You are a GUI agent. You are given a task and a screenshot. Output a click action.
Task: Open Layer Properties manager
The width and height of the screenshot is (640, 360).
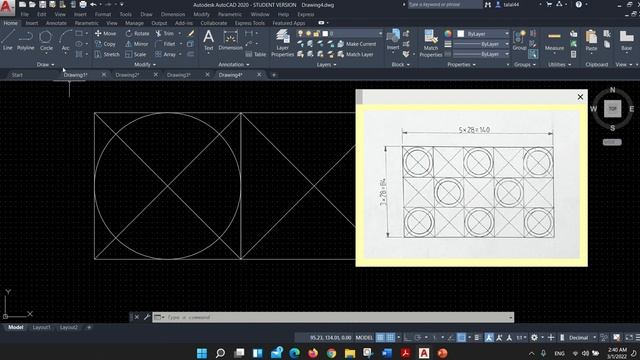click(x=282, y=43)
